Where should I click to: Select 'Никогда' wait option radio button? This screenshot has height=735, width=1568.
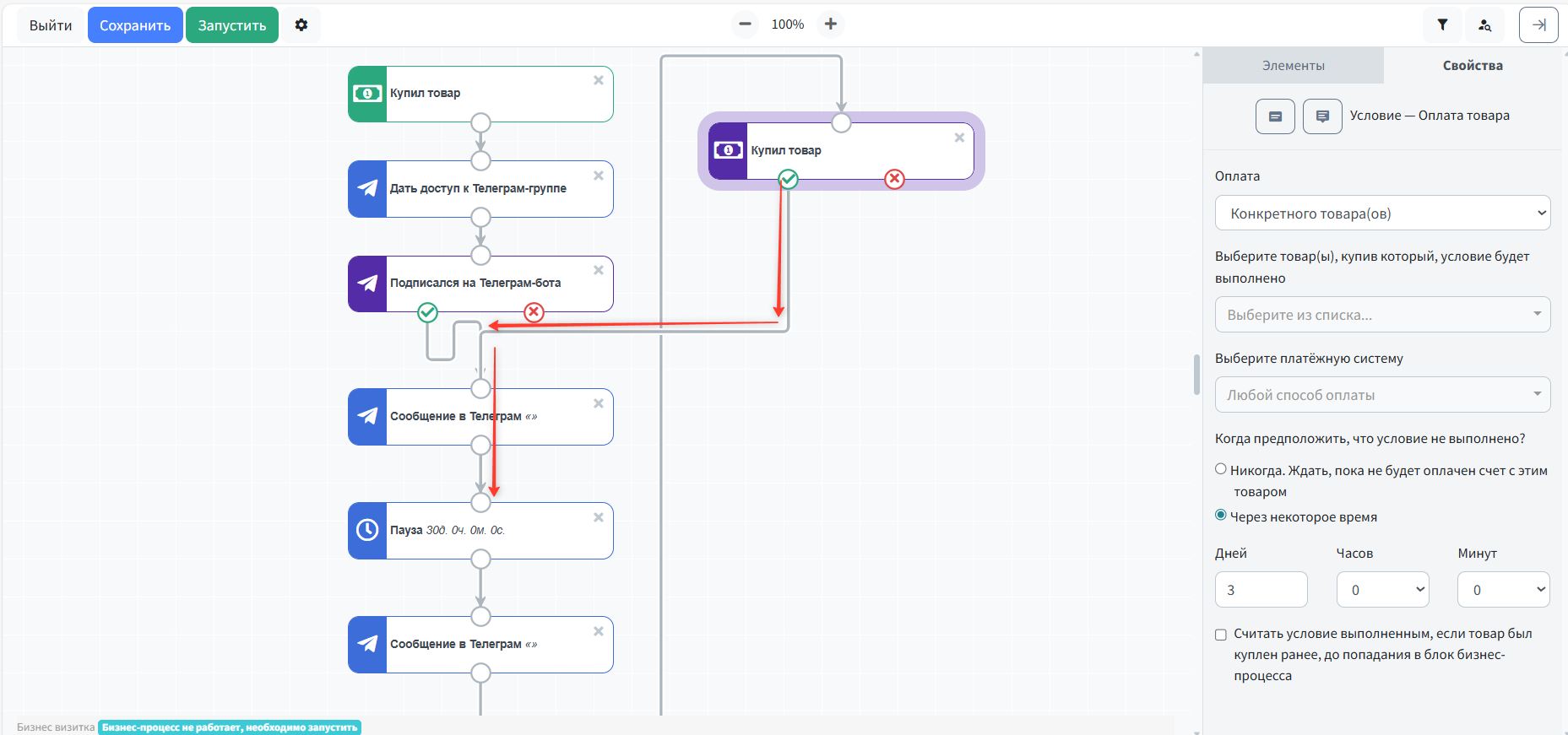pos(1221,469)
